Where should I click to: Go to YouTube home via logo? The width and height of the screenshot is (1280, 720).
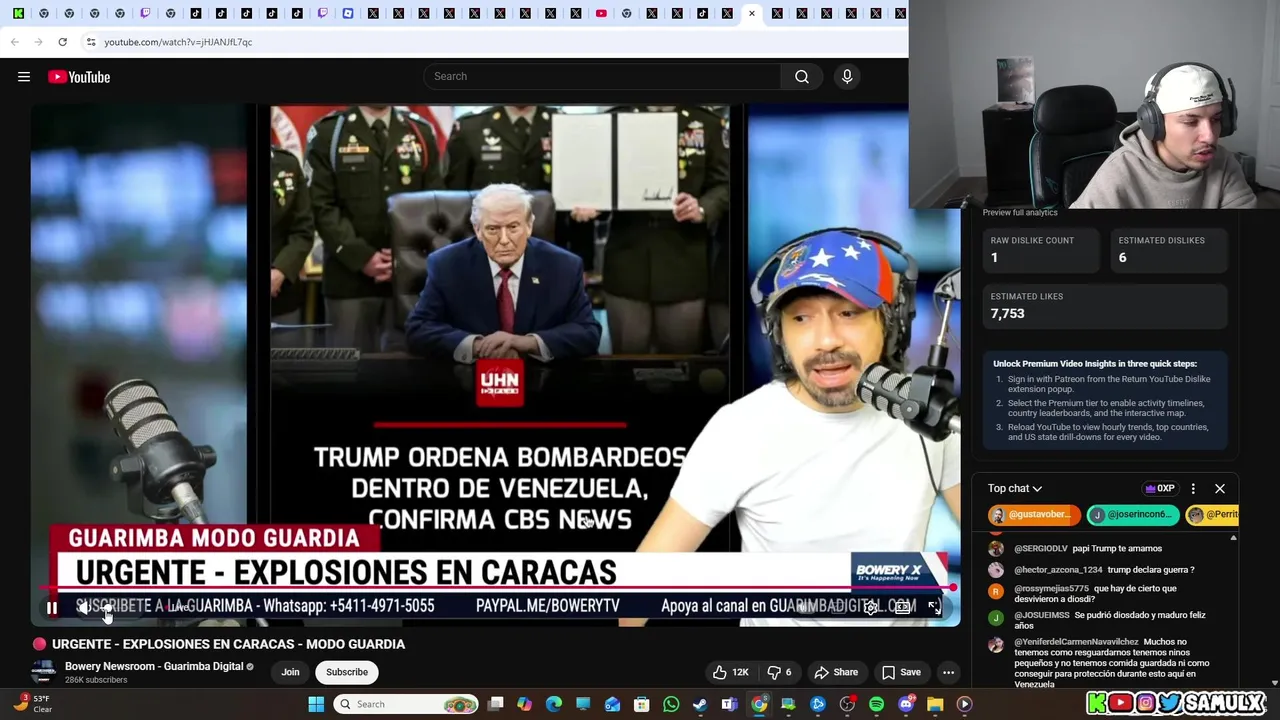tap(79, 77)
